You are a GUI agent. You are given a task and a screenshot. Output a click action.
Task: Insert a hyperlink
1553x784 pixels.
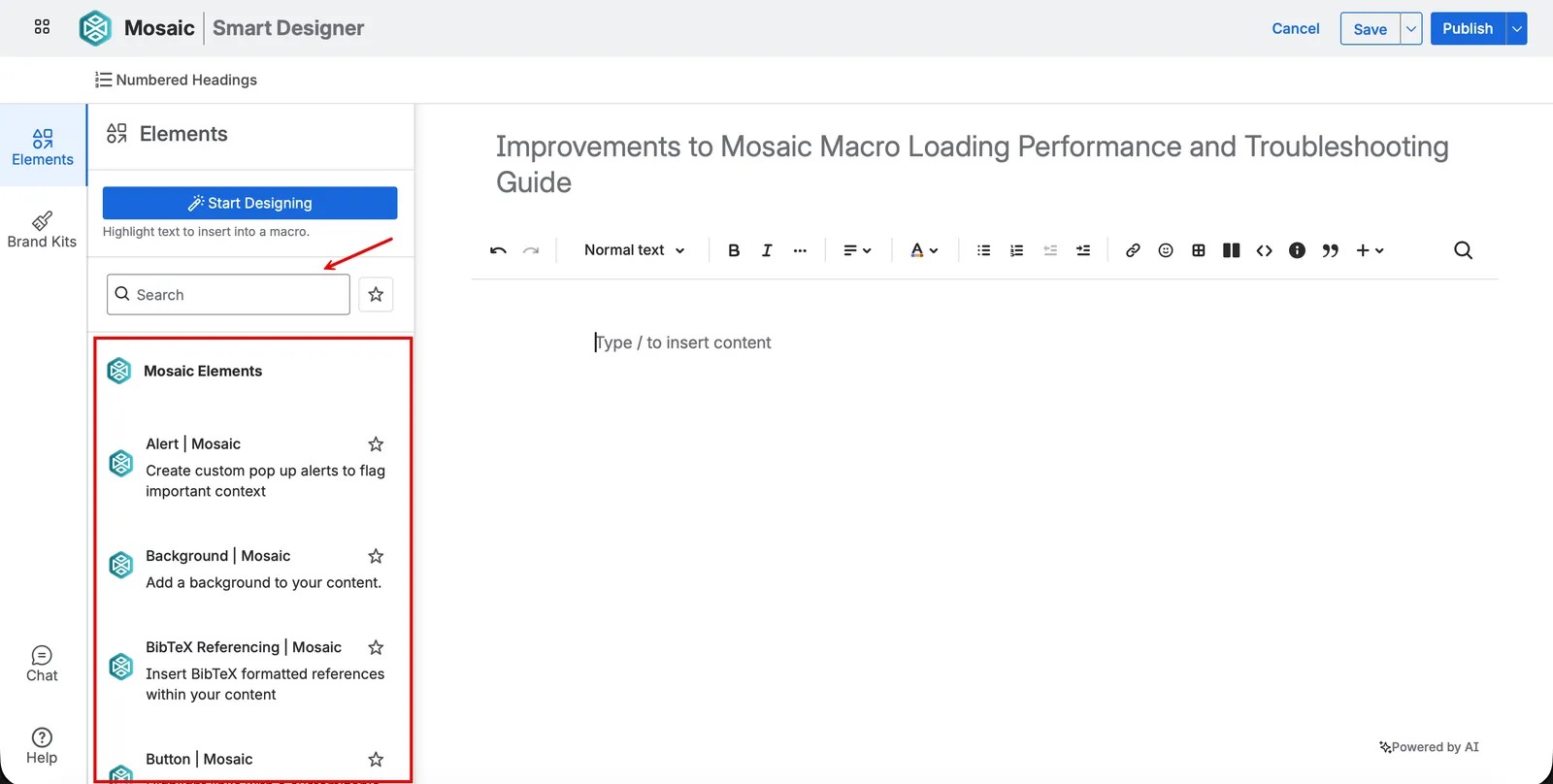(x=1133, y=250)
